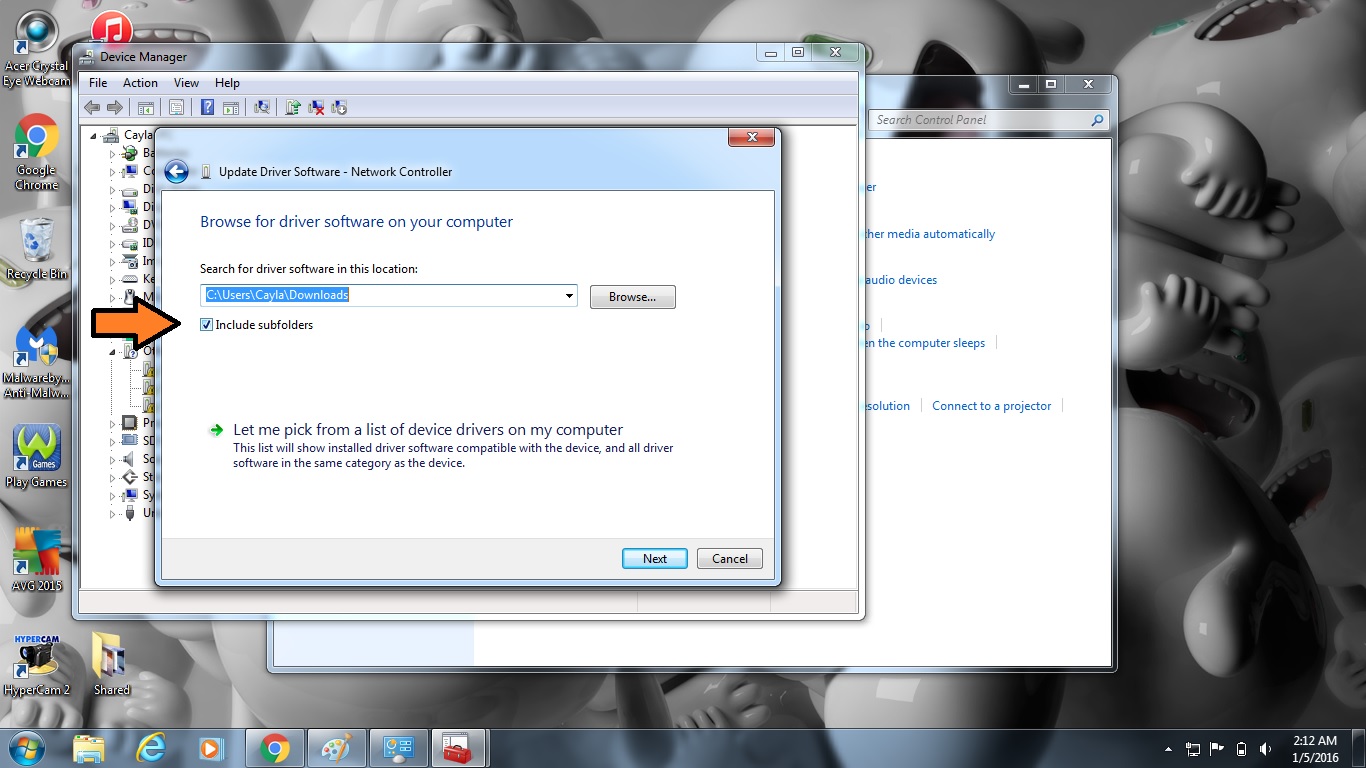Click Connect to a projector link in Control Panel
1366x768 pixels.
click(992, 406)
